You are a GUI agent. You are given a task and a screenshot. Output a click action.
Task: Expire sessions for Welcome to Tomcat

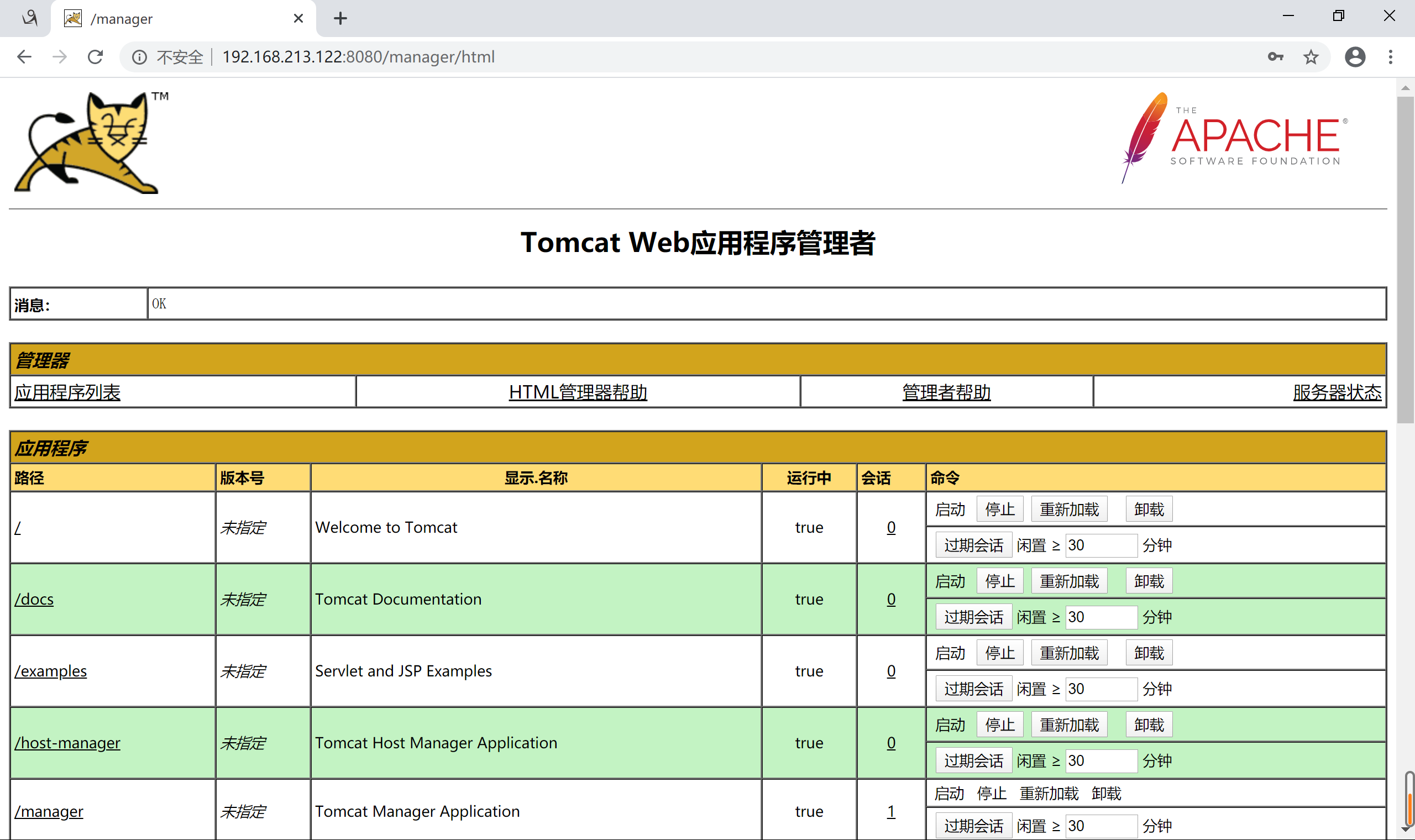coord(973,545)
